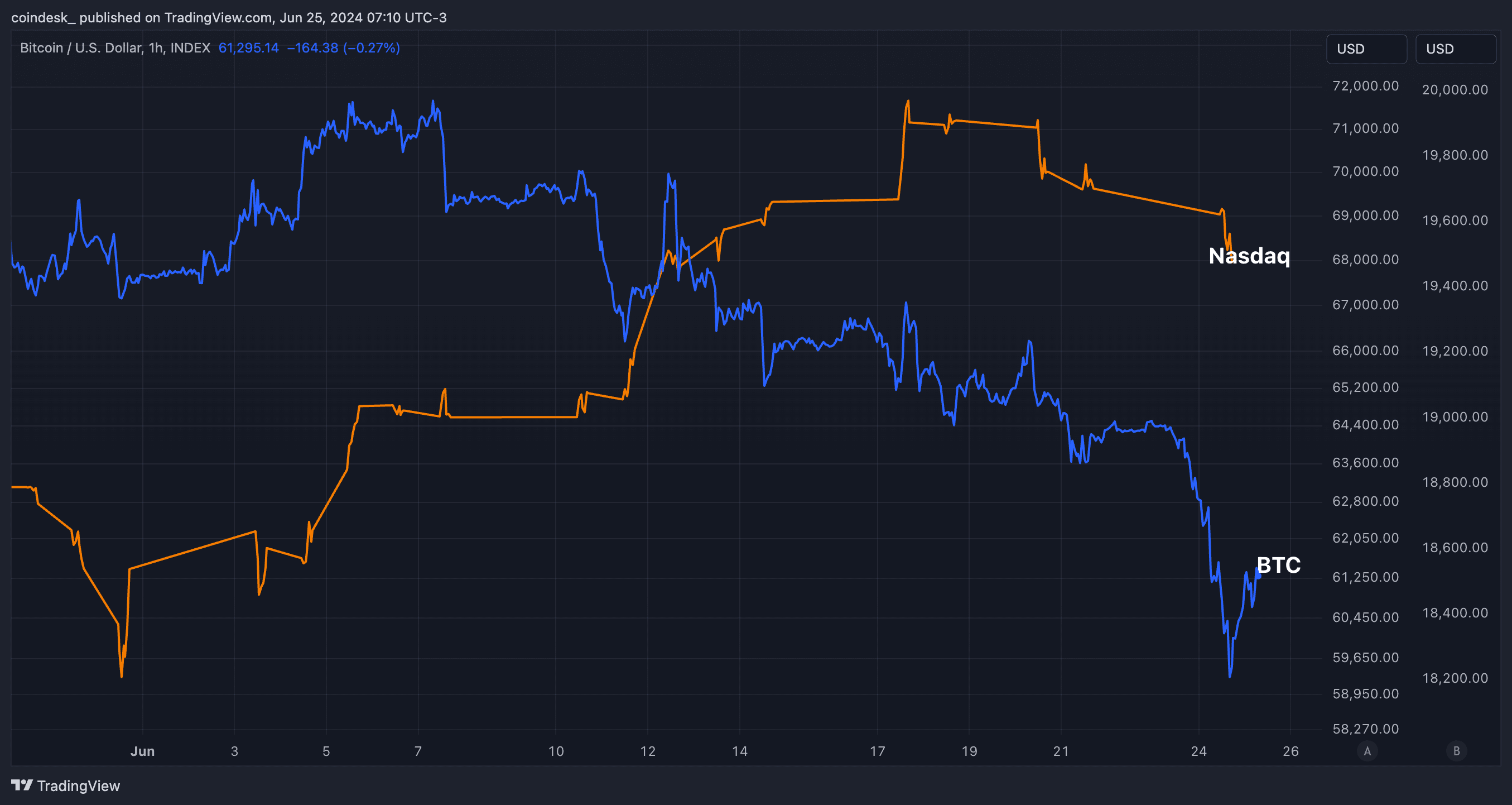Click the coindesk_ published header text

pyautogui.click(x=229, y=18)
